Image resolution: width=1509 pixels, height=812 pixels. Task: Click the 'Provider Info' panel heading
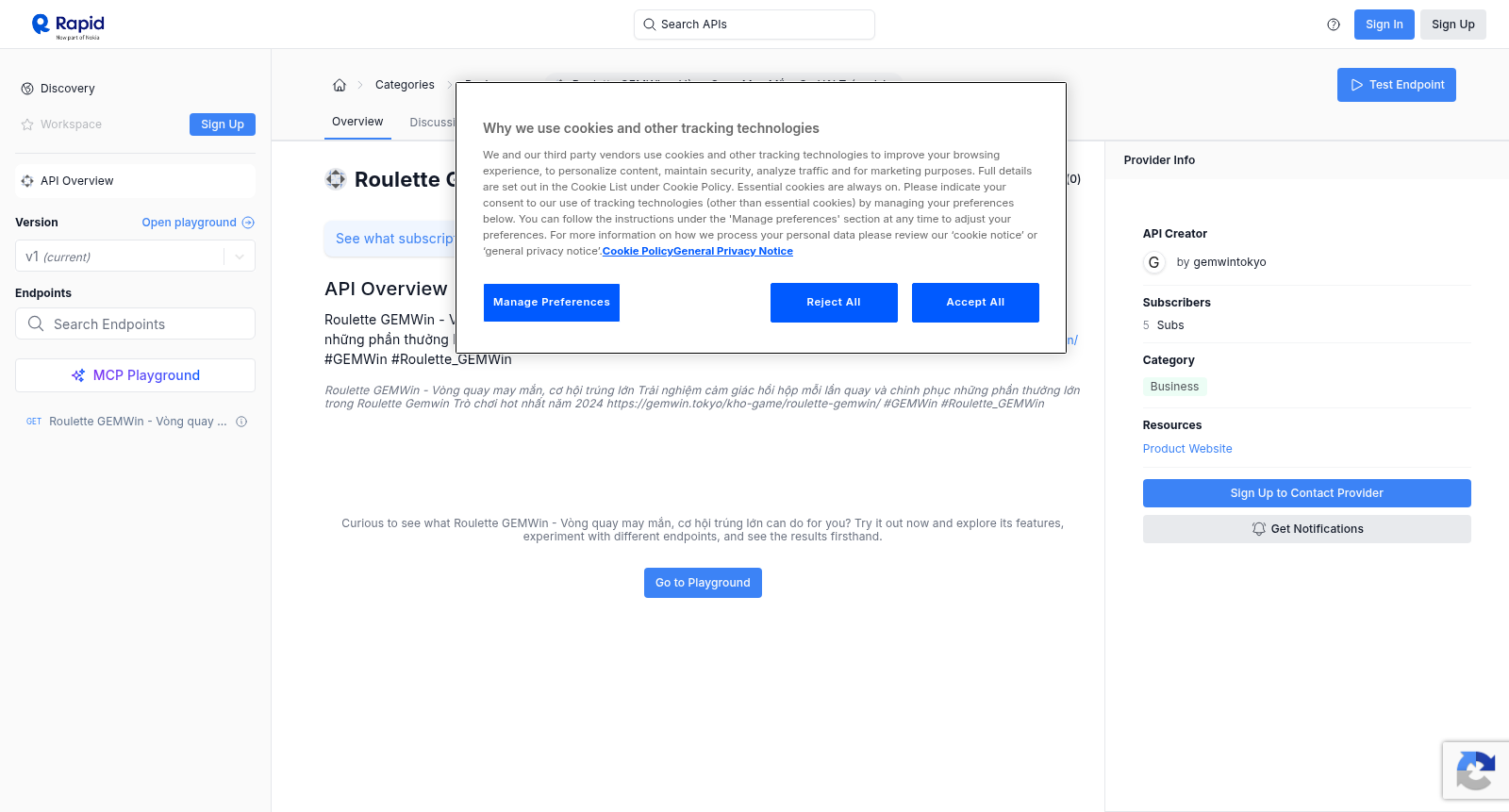click(1159, 160)
